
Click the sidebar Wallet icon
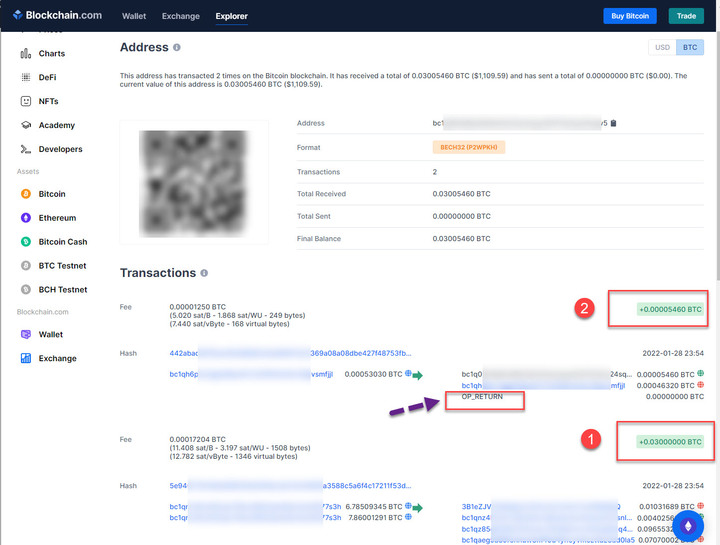26,334
